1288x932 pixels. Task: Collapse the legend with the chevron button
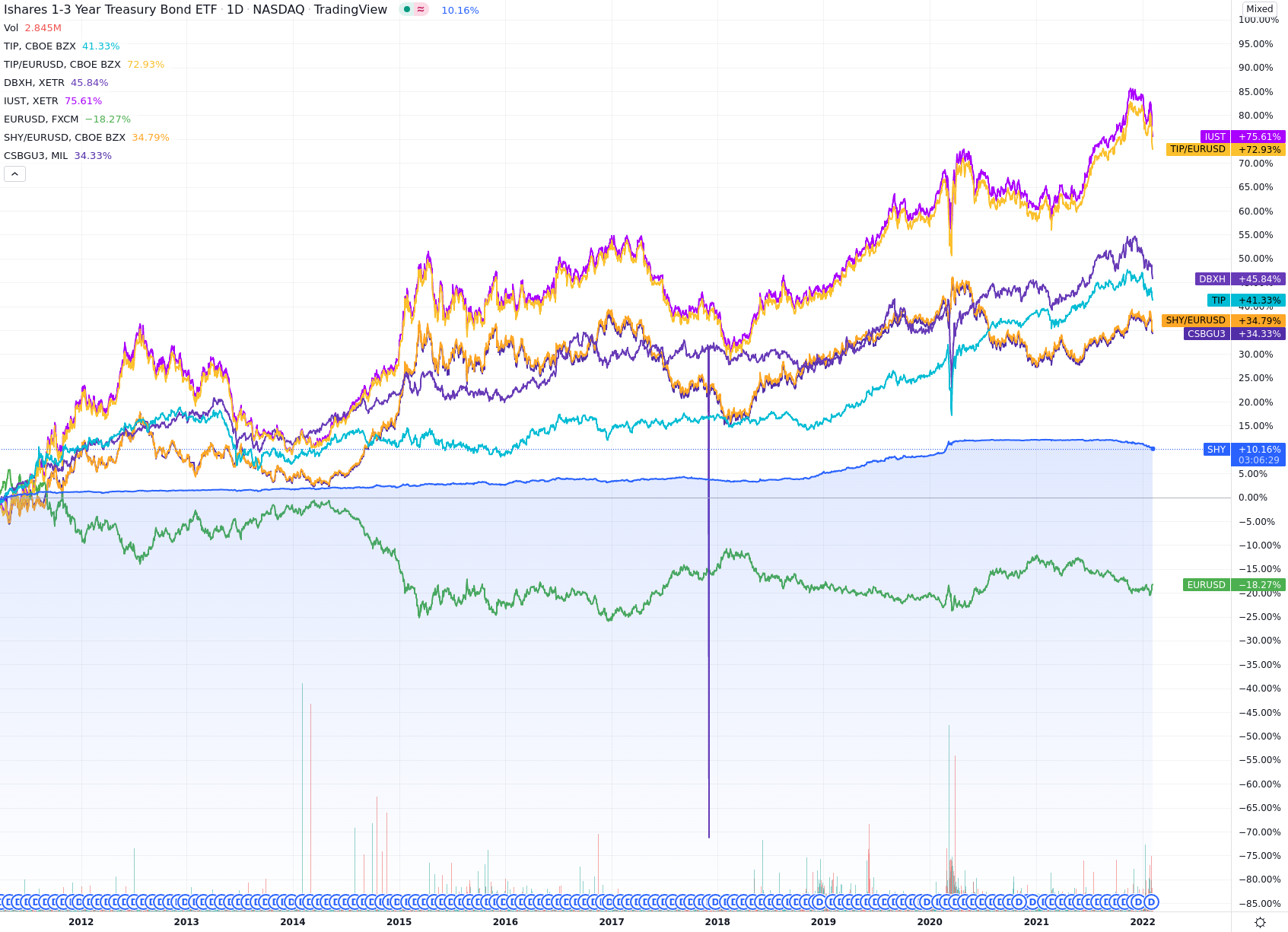point(14,174)
